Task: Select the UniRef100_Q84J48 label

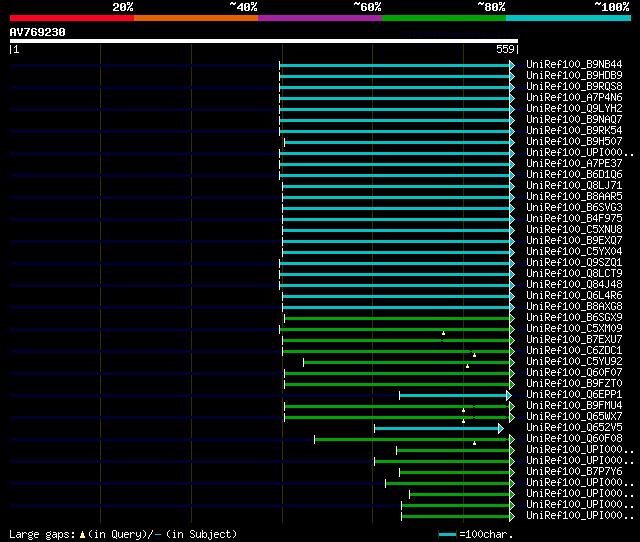Action: pyautogui.click(x=574, y=285)
